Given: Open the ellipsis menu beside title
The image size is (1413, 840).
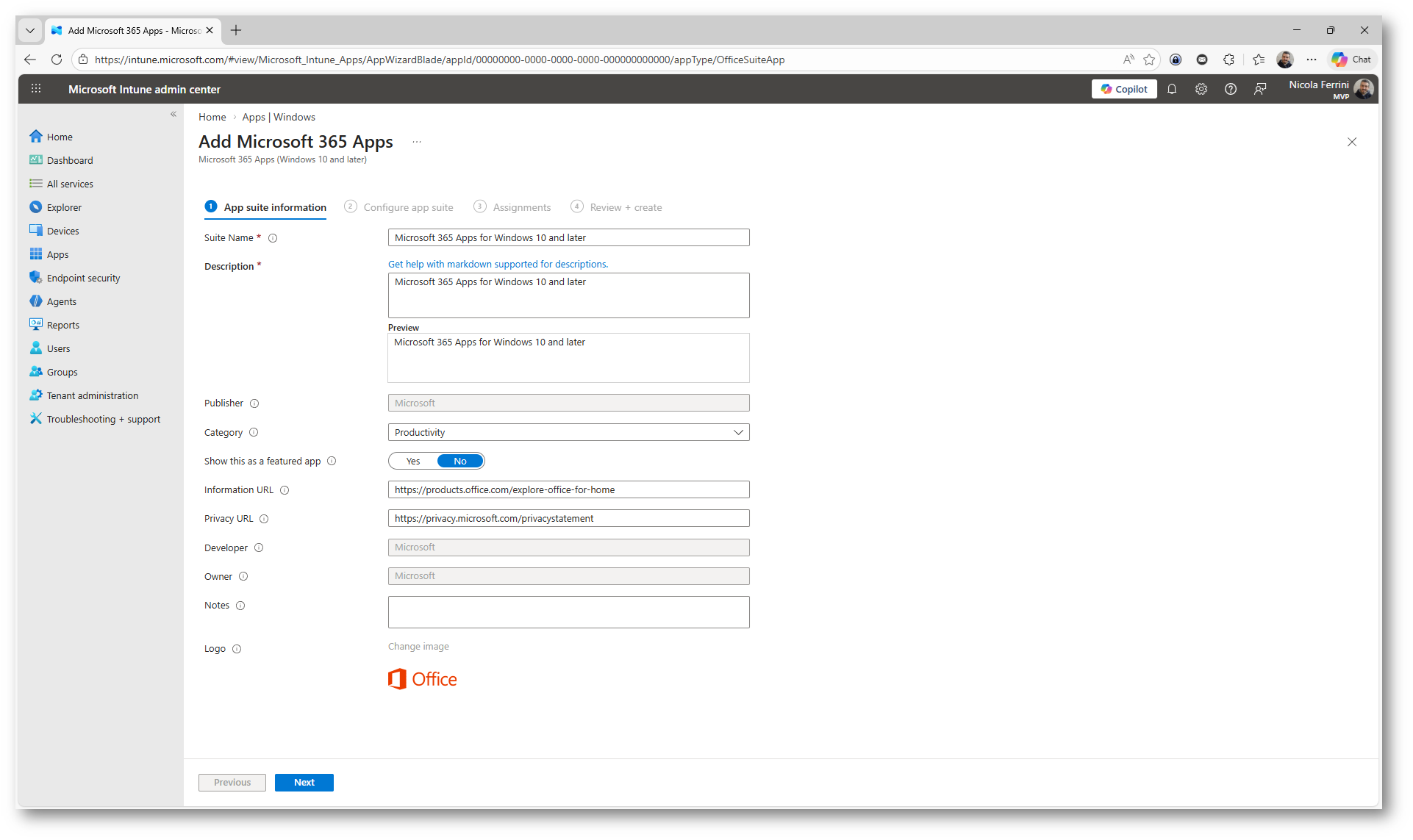Looking at the screenshot, I should [x=417, y=142].
